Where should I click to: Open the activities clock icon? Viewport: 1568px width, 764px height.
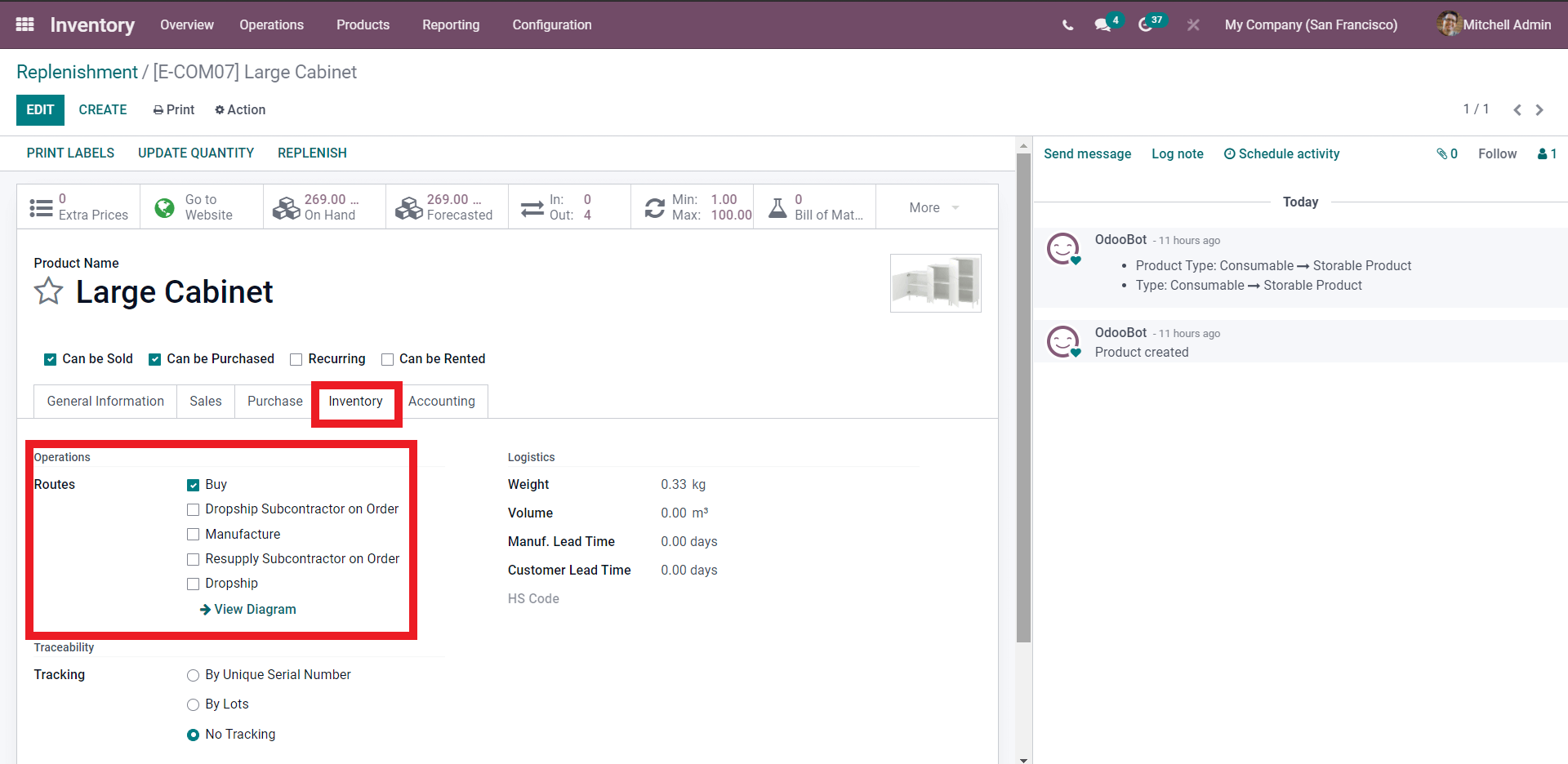click(x=1145, y=25)
